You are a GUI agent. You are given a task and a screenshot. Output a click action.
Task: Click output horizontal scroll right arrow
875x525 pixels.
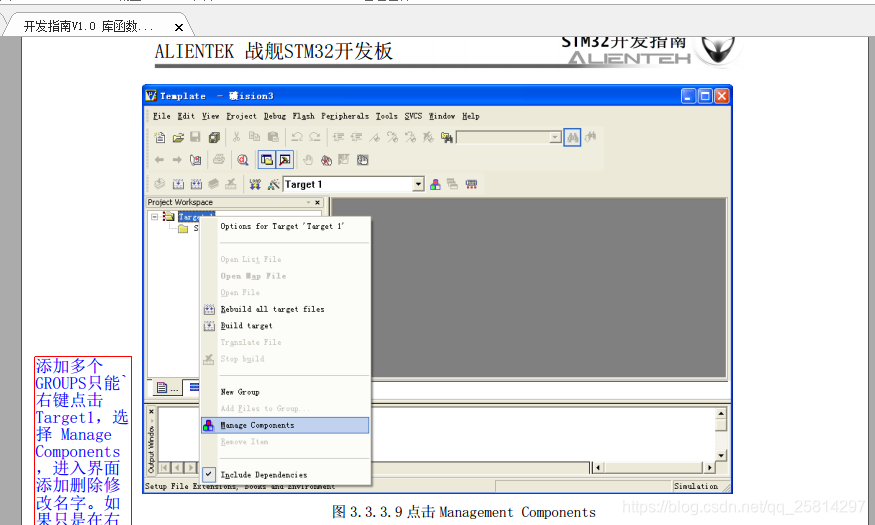(x=709, y=468)
